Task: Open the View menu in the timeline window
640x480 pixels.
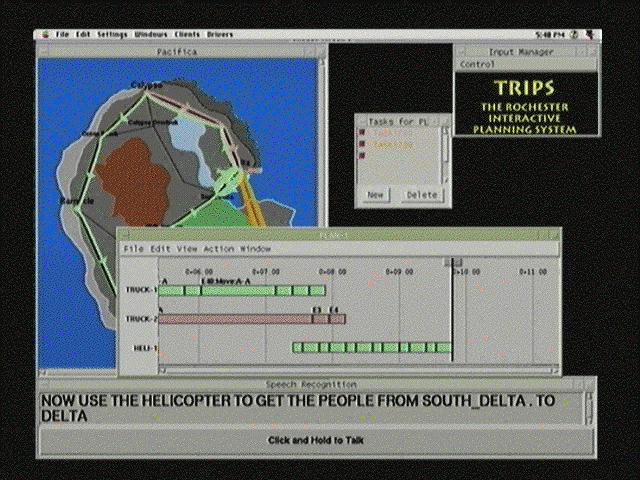Action: click(x=187, y=249)
